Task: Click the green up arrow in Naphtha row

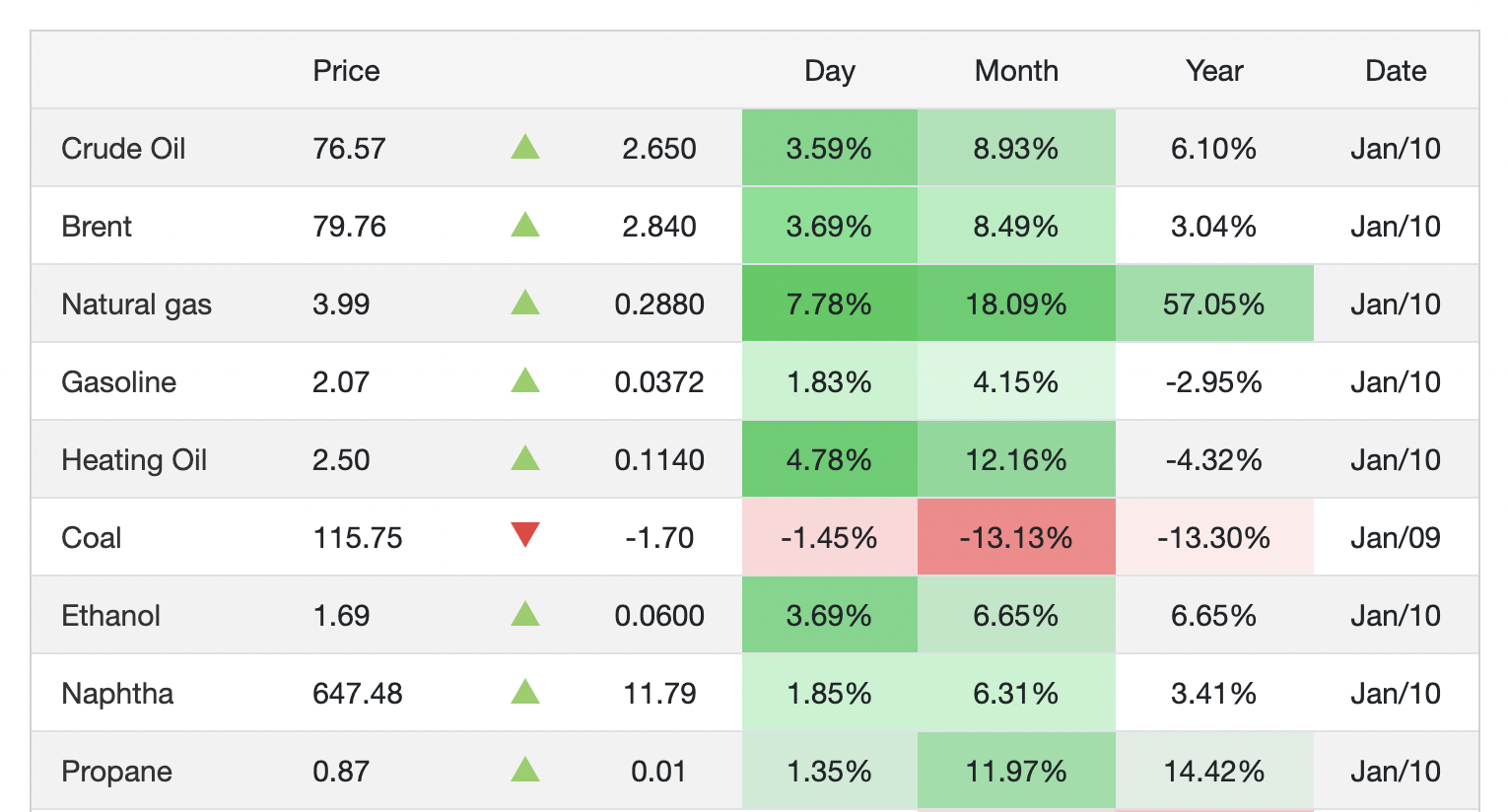Action: [x=525, y=693]
